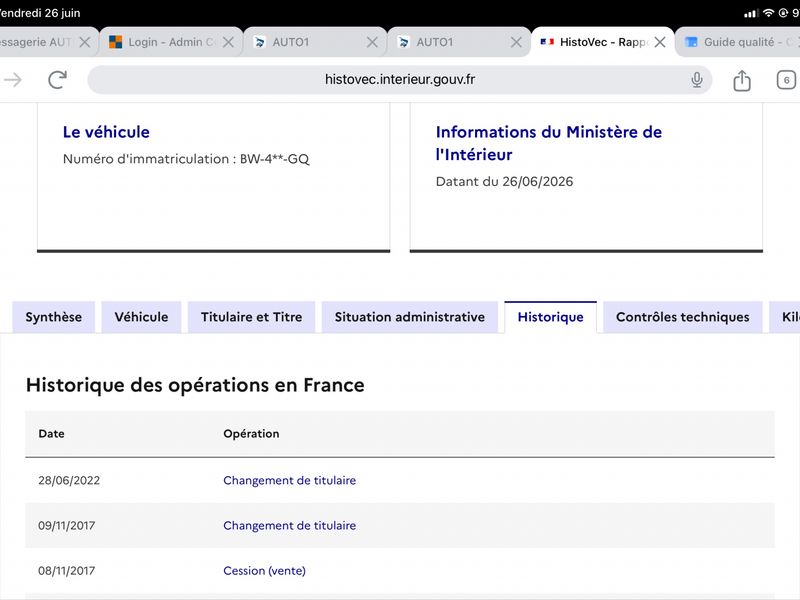Screen dimensions: 800x600
Task: Go forward with the arrow icon
Action: click(x=13, y=80)
